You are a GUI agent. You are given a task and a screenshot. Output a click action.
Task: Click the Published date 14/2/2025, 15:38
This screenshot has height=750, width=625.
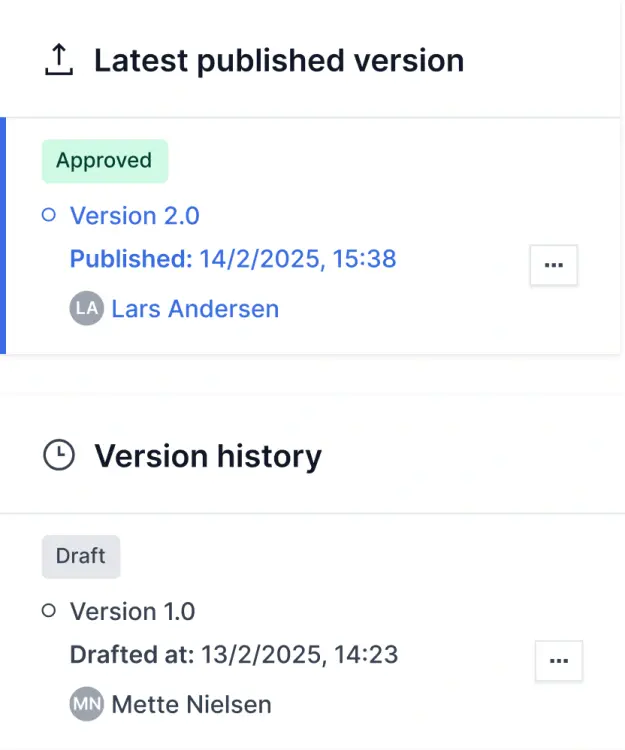pos(298,260)
